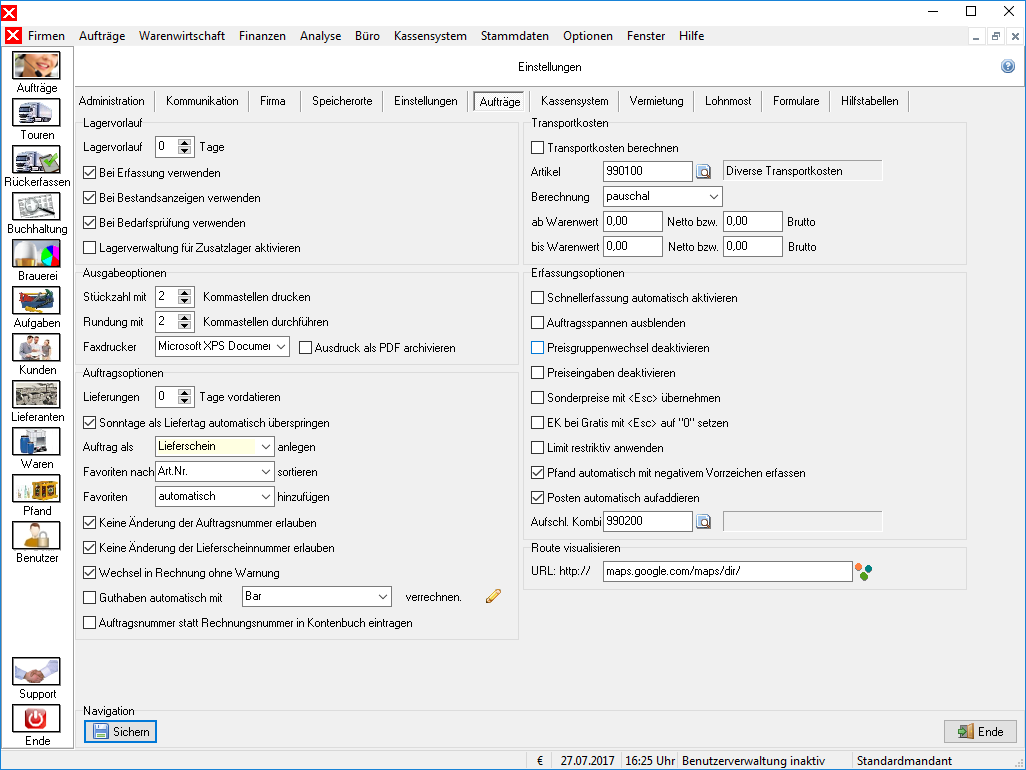Increase Stückzahl Kommastellen spinner
The image size is (1026, 770).
185,292
